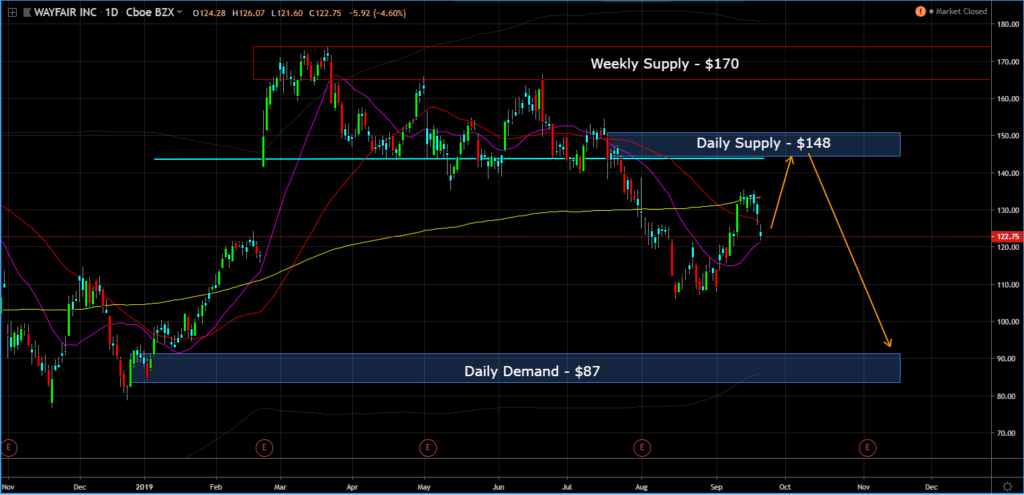
Task: Select the Daily Demand - $87 text label
Action: click(532, 372)
